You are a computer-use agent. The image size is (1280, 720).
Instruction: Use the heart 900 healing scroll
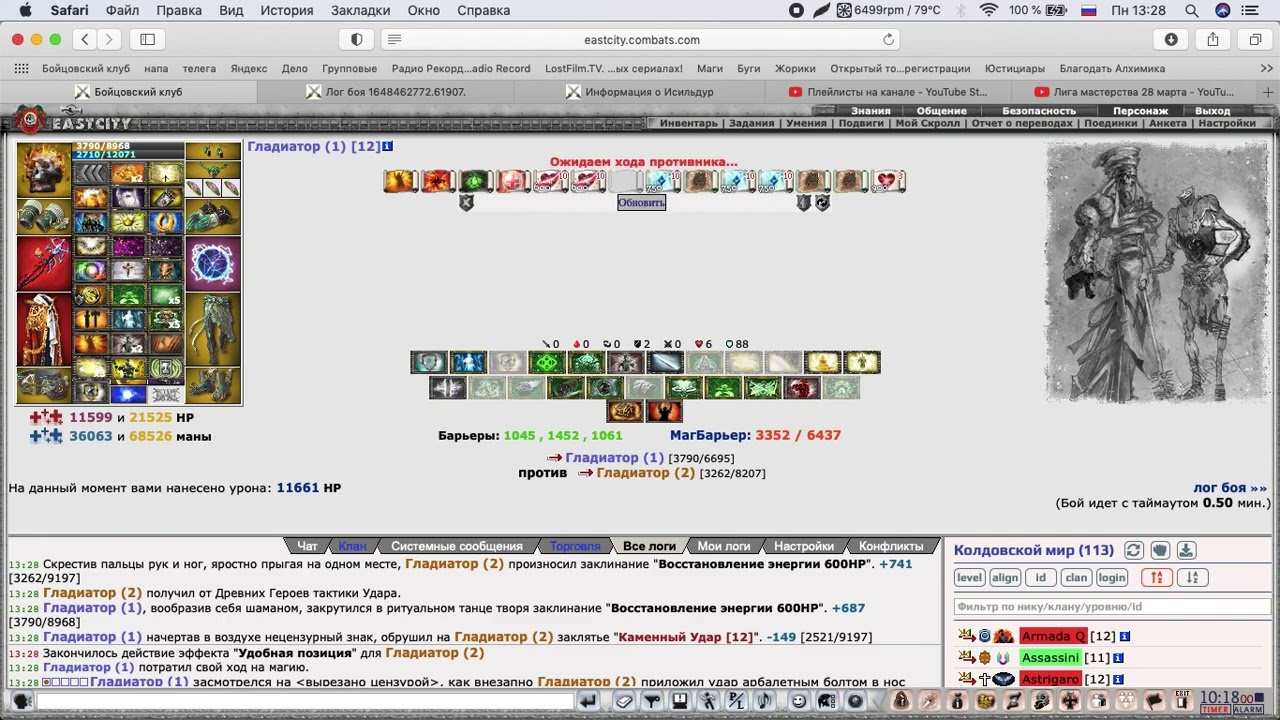[x=887, y=181]
